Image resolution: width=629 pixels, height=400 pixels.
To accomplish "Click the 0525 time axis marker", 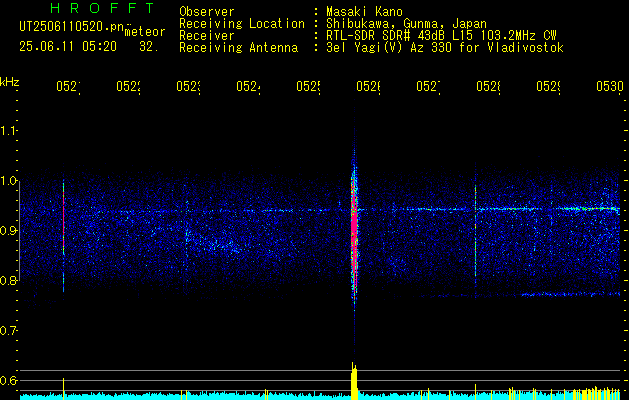I will click(x=308, y=86).
